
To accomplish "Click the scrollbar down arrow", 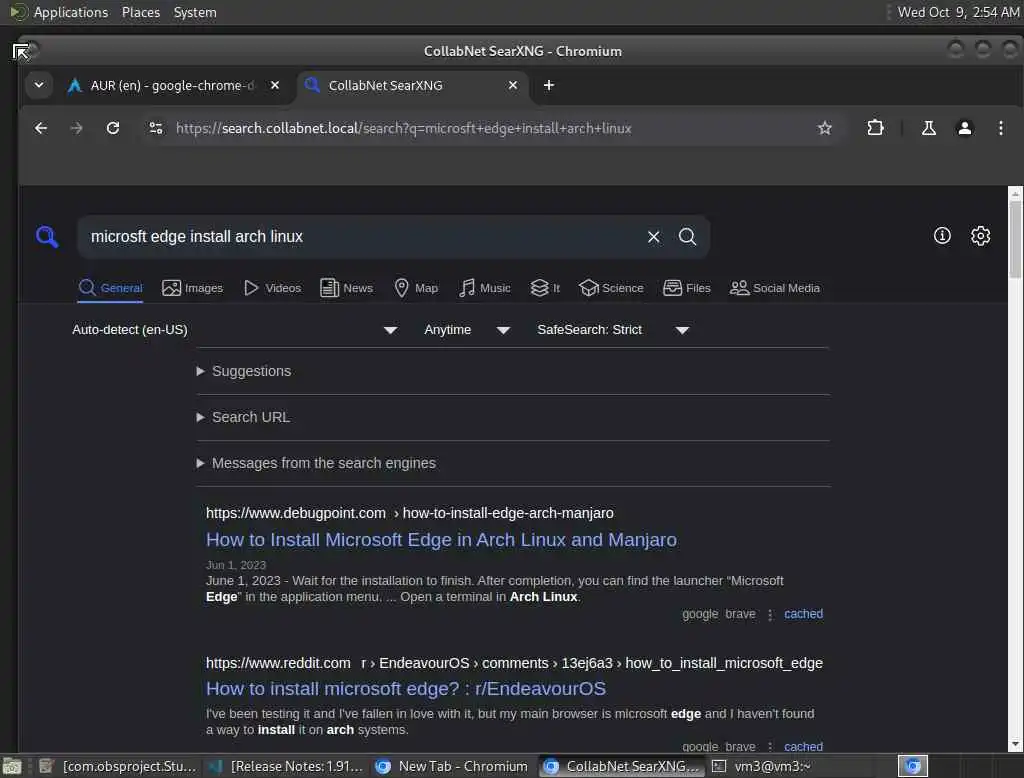I will click(1015, 744).
